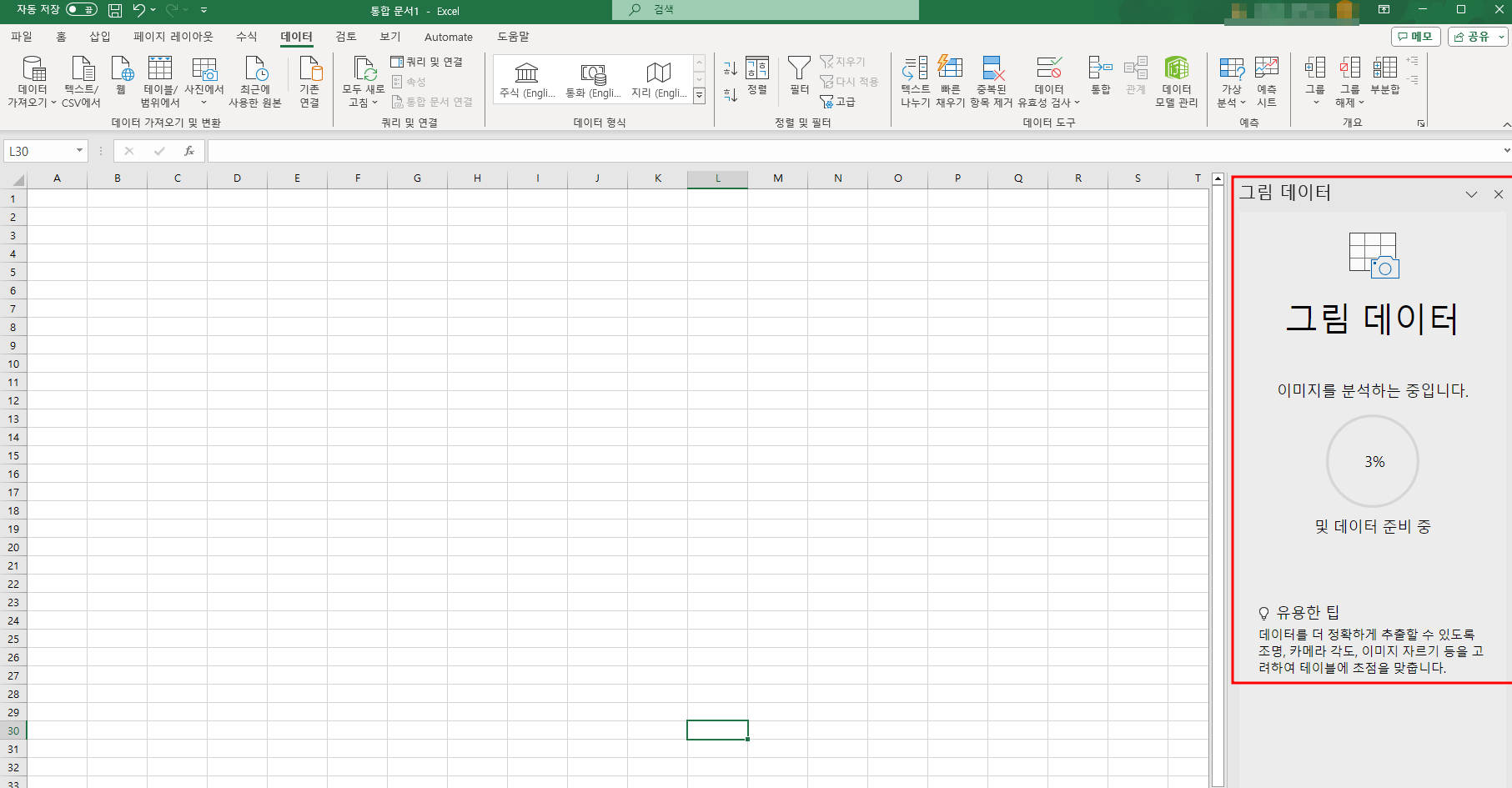The width and height of the screenshot is (1512, 788).
Task: Open the 파일 menu
Action: tap(22, 37)
